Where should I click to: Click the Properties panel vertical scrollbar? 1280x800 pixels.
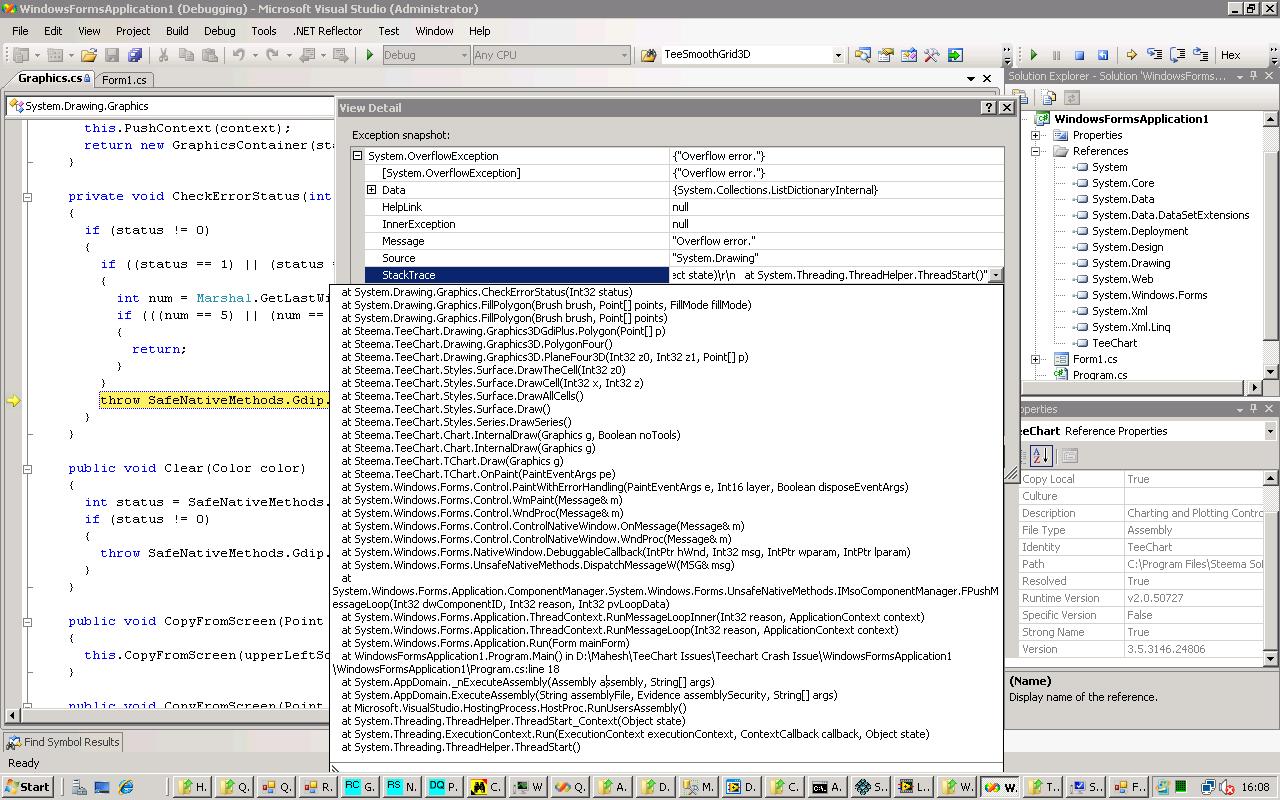coord(1271,568)
